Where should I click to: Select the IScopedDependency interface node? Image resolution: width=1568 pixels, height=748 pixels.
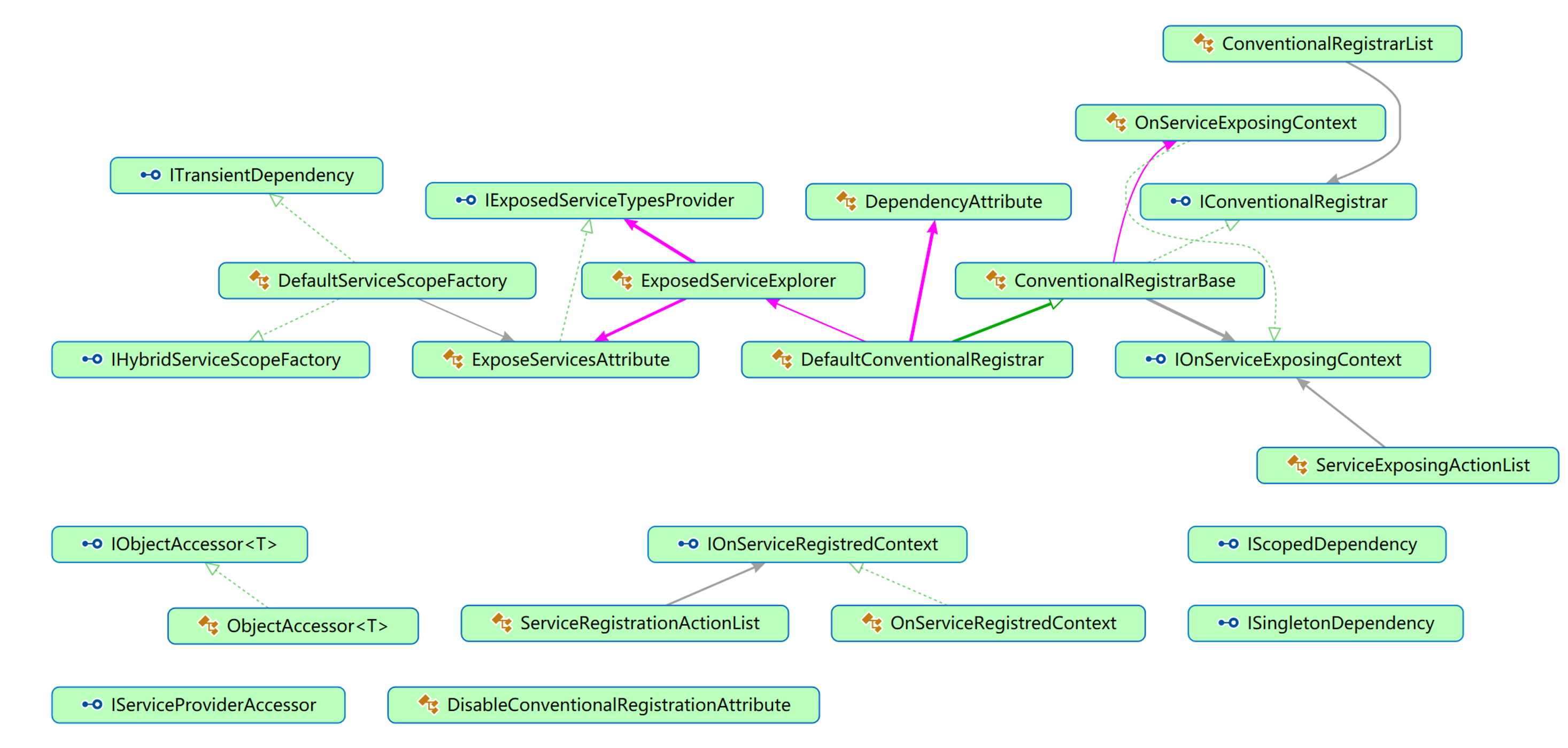1331,544
